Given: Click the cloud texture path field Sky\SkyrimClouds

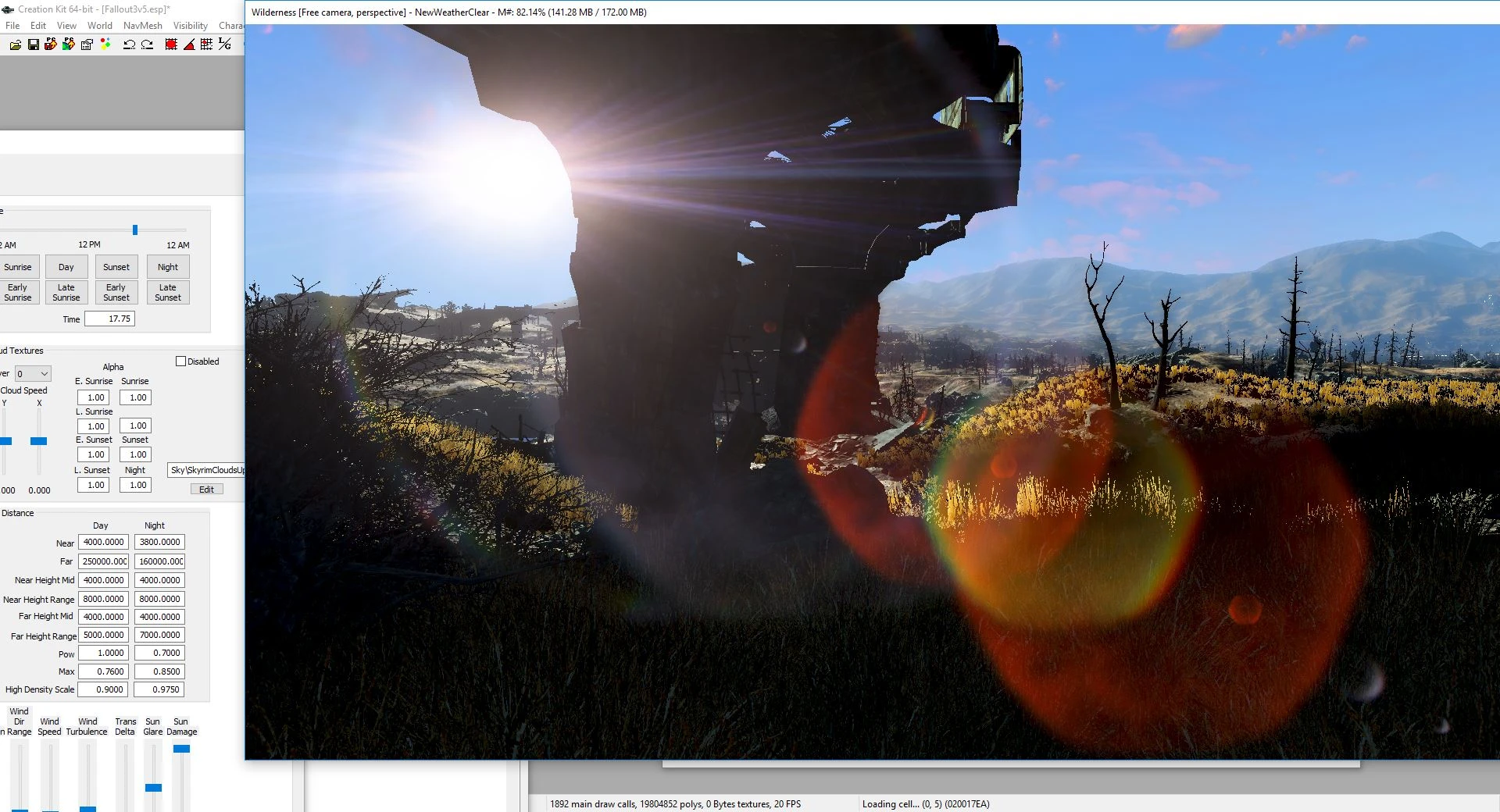Looking at the screenshot, I should [206, 470].
